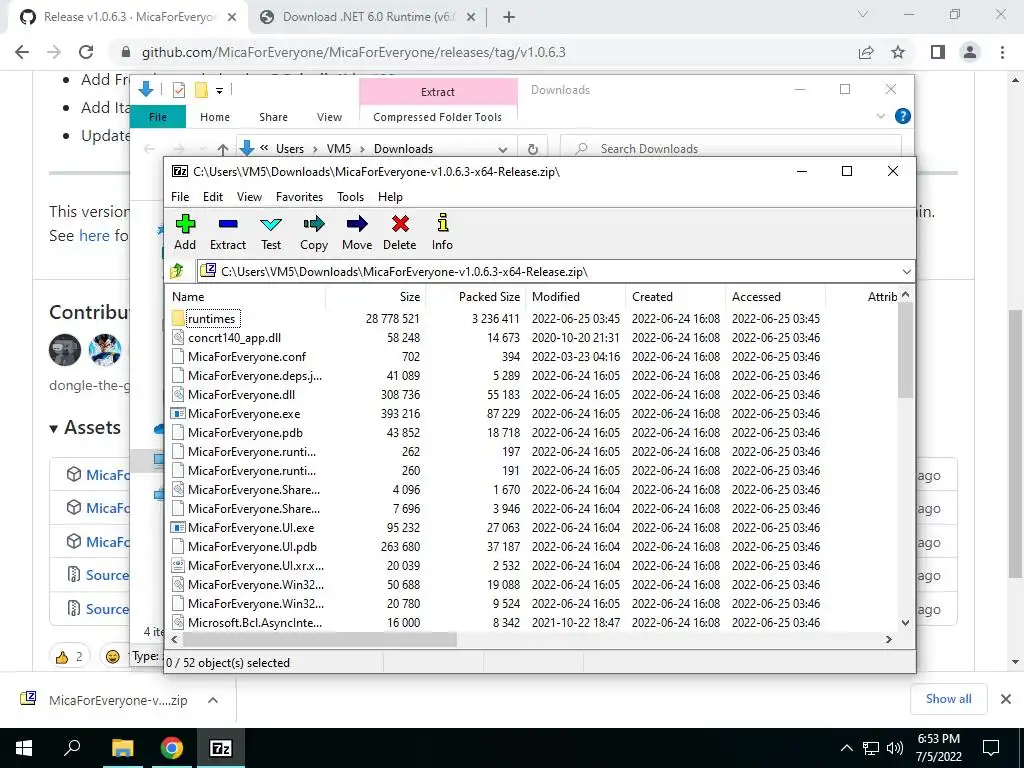The height and width of the screenshot is (768, 1024).
Task: Sort by Packed Size column header
Action: [x=475, y=296]
